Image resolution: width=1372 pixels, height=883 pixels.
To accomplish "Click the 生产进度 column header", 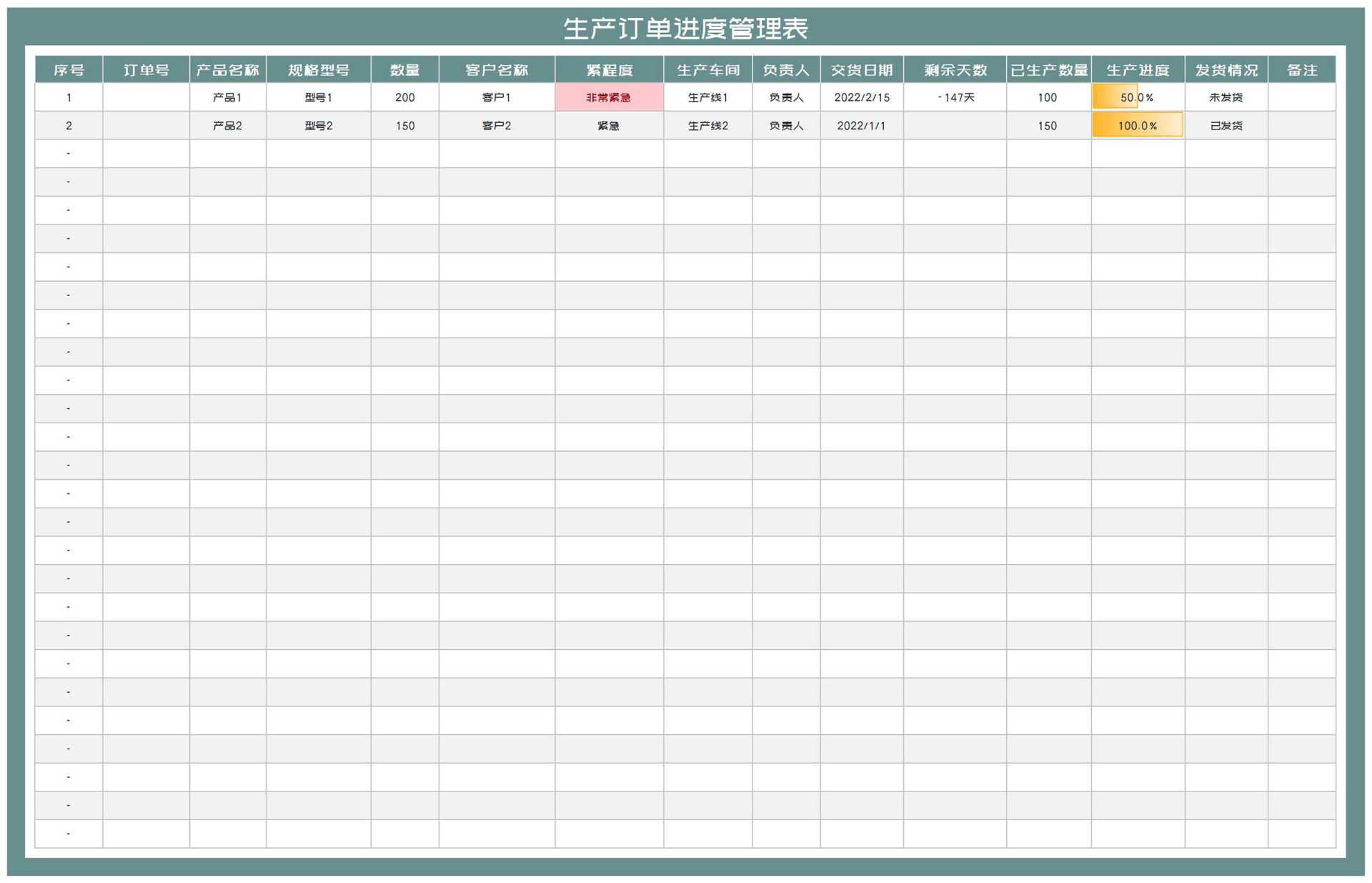I will (x=1138, y=70).
